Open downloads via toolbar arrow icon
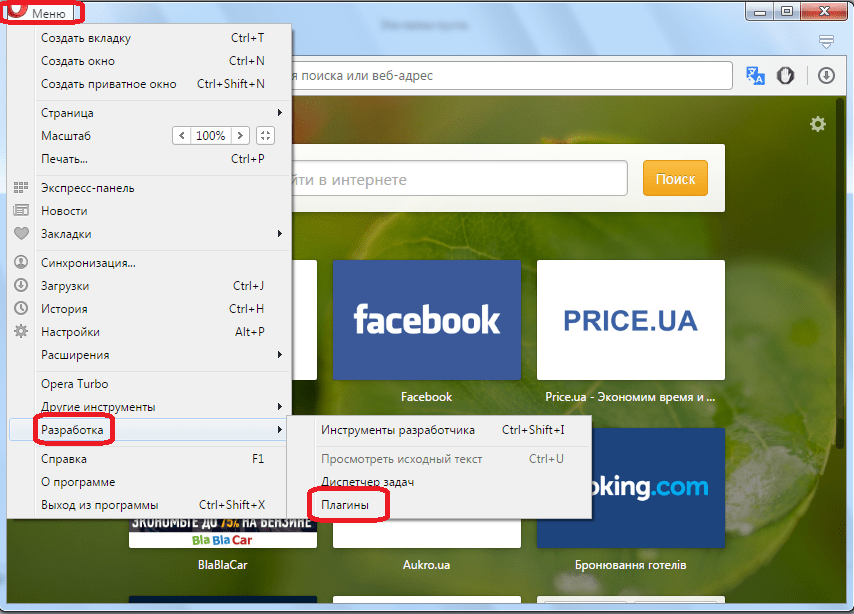 (x=826, y=76)
